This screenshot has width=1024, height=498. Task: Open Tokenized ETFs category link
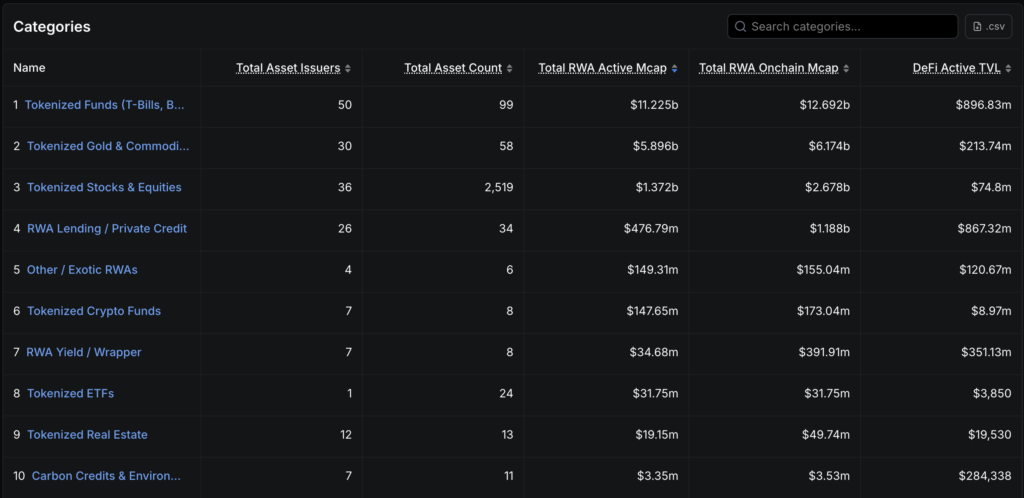pyautogui.click(x=70, y=394)
